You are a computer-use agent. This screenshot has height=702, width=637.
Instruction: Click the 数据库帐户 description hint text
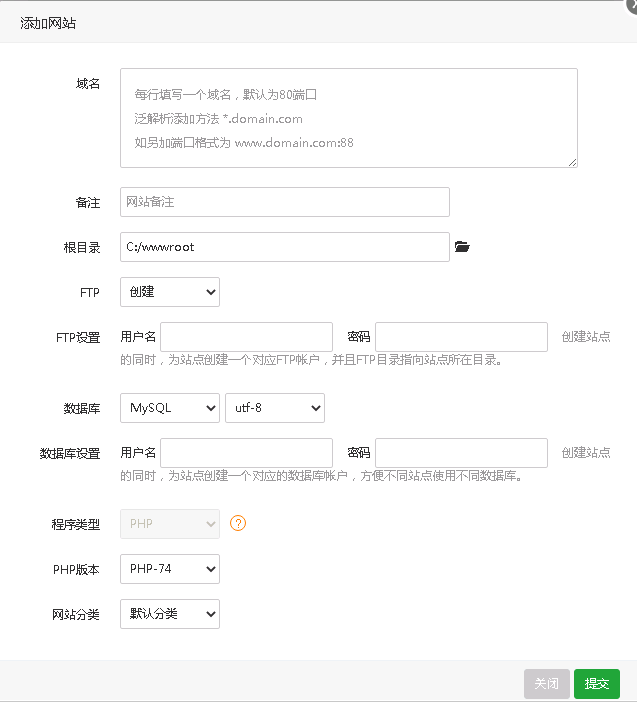pyautogui.click(x=321, y=475)
